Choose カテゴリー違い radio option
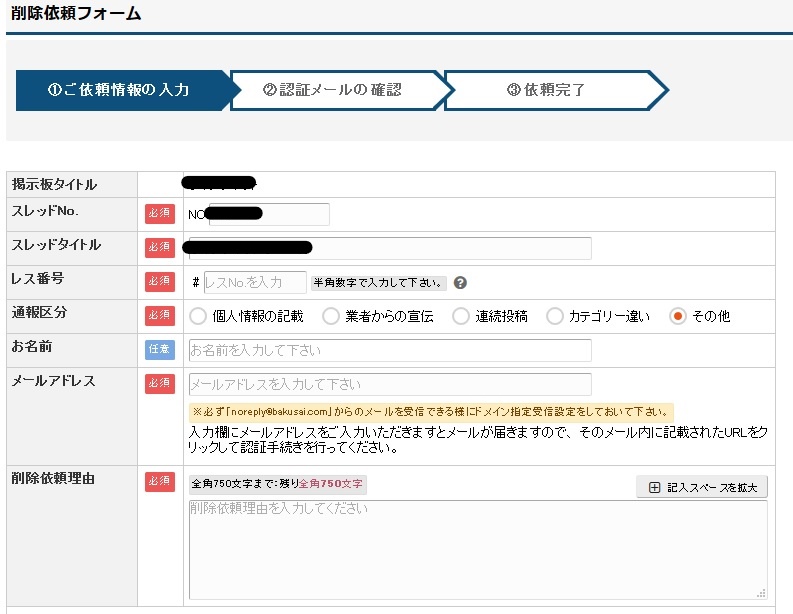Viewport: 793px width, 614px height. pyautogui.click(x=555, y=317)
